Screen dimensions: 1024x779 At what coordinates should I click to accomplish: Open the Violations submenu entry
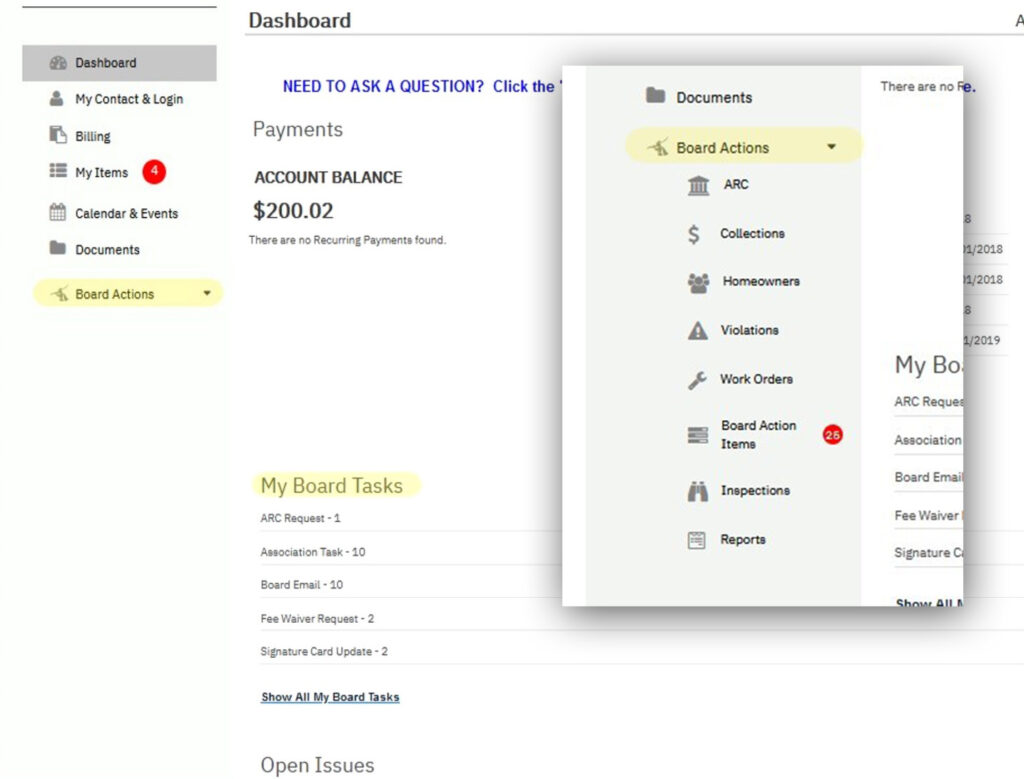[x=750, y=330]
